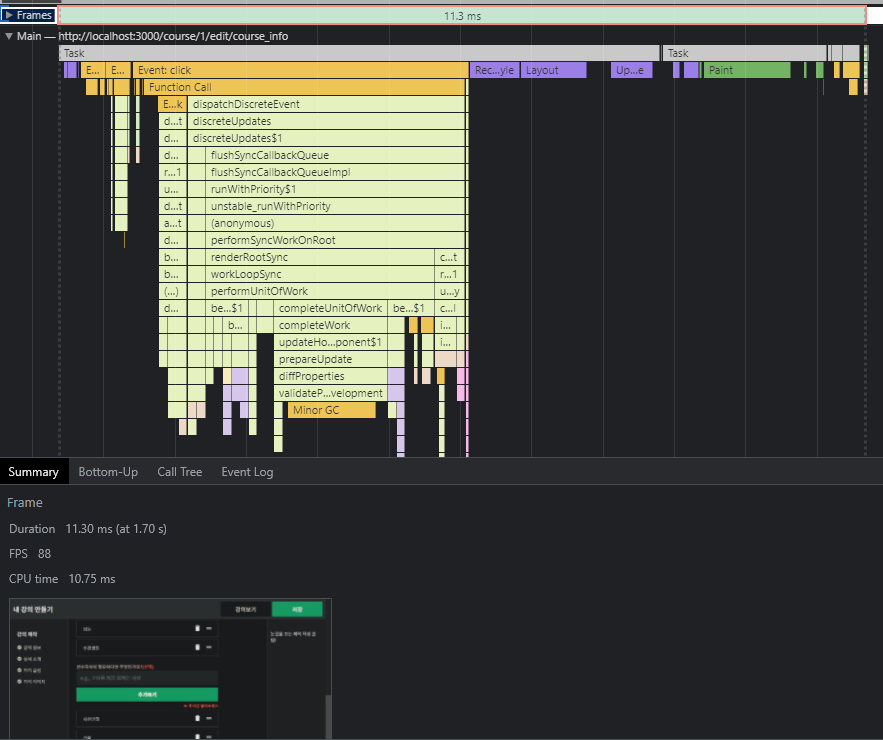Select the Up...e update event
Image resolution: width=883 pixels, height=740 pixels.
pos(631,70)
